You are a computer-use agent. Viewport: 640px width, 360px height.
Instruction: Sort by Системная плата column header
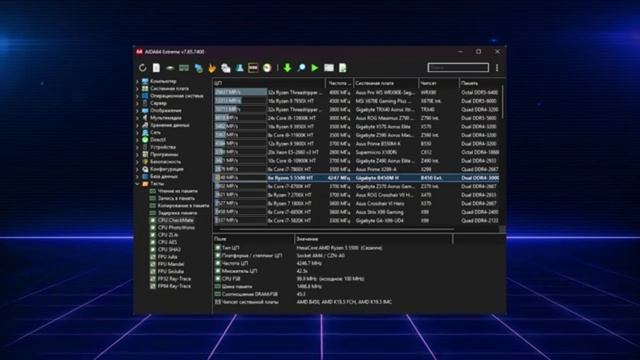coord(386,83)
